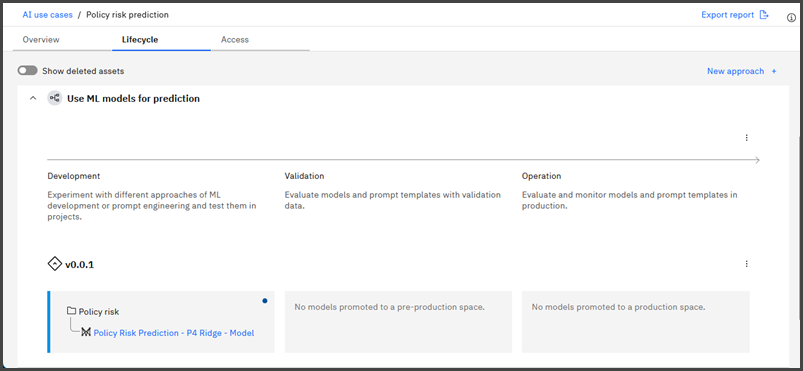Select the Policy risk folder row

click(93, 312)
